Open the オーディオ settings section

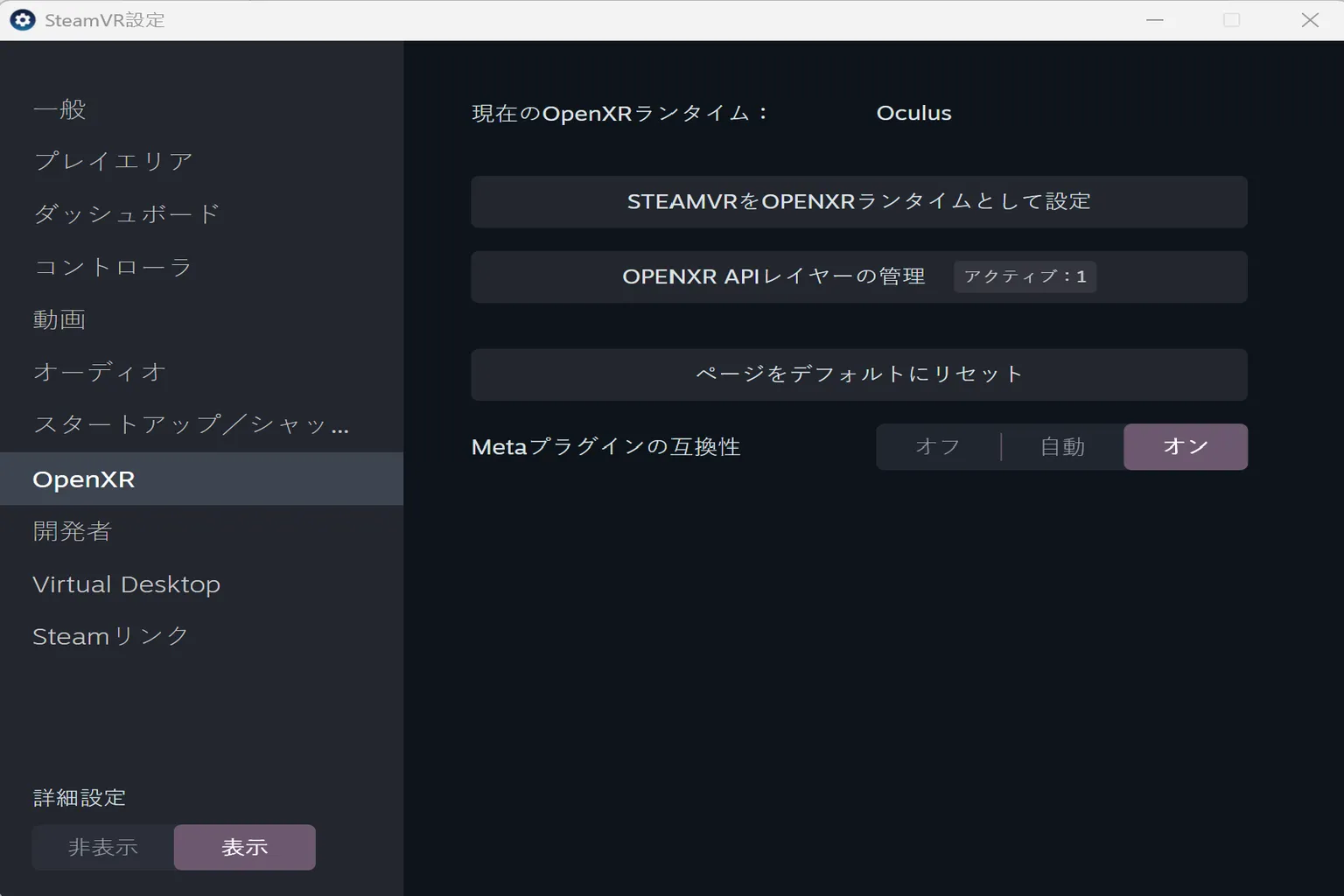point(201,373)
